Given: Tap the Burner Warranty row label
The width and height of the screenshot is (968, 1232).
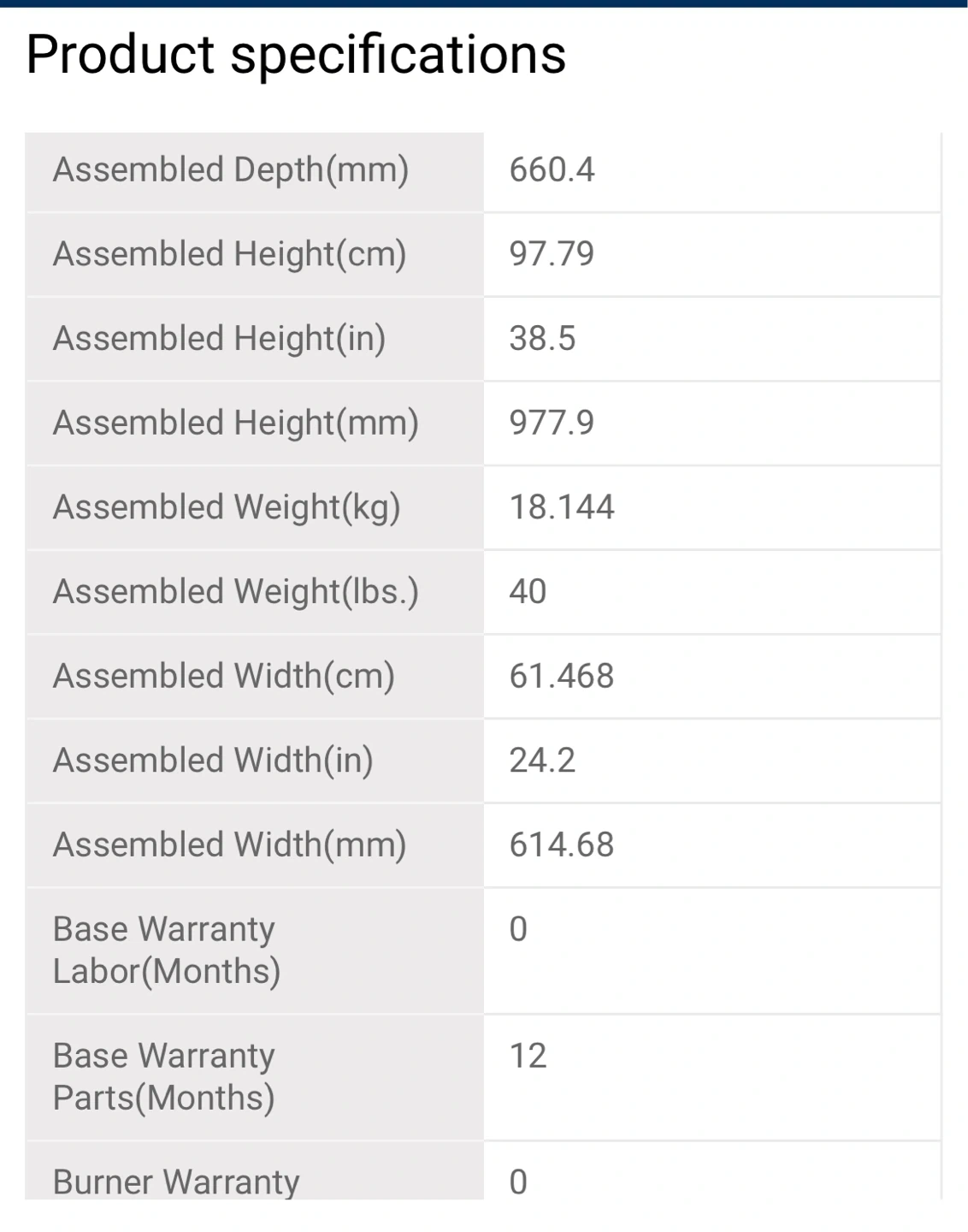Looking at the screenshot, I should [175, 1182].
